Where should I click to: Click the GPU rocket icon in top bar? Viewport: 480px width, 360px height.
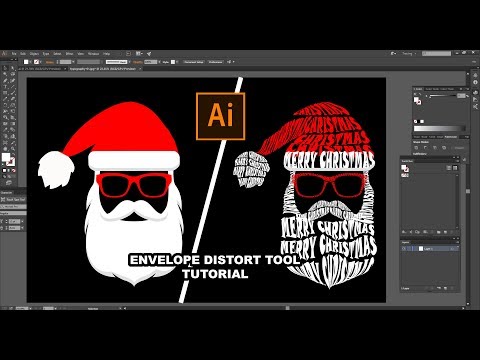coord(149,54)
